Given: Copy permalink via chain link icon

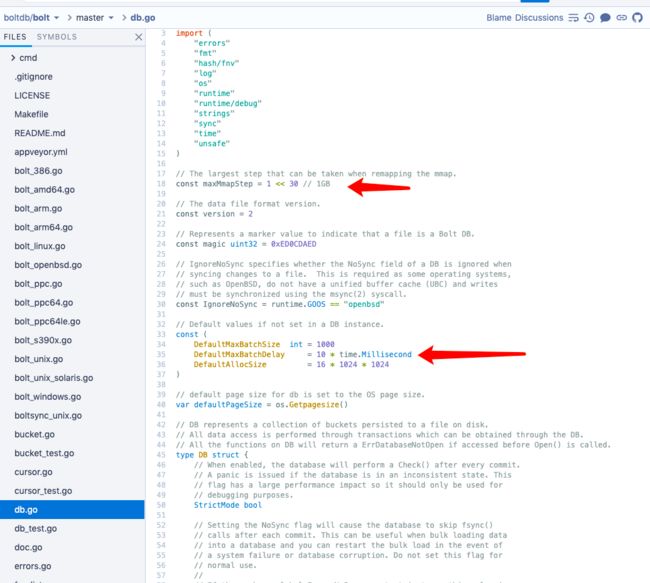Looking at the screenshot, I should tap(621, 18).
